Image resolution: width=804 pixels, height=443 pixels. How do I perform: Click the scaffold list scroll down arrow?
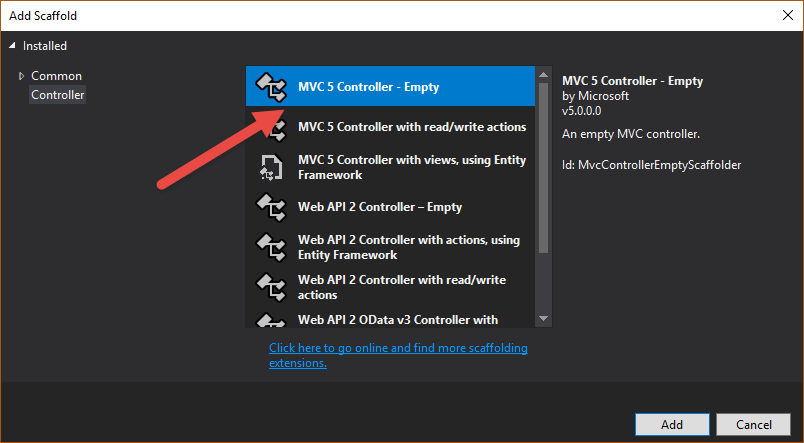[544, 318]
